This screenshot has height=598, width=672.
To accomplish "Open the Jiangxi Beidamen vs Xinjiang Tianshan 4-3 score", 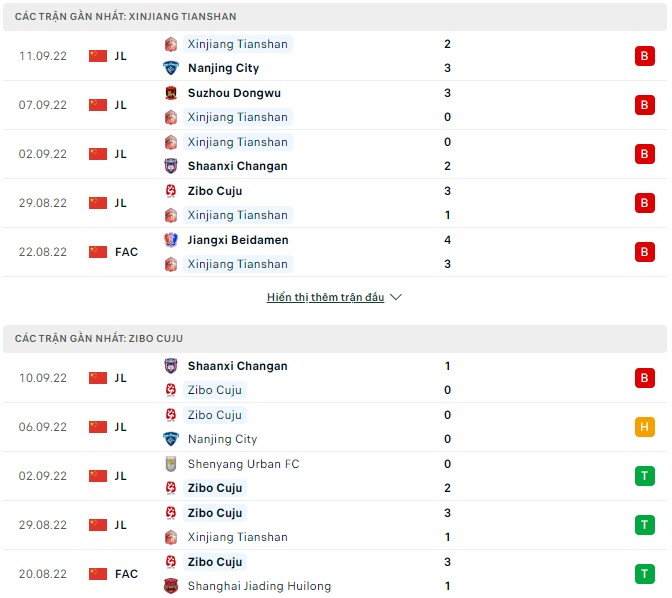I will coord(447,252).
